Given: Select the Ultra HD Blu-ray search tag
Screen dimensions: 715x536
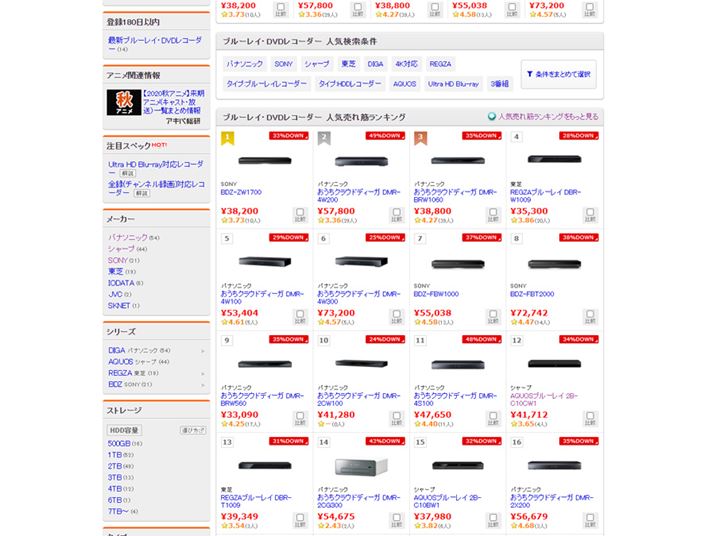Looking at the screenshot, I should (453, 84).
